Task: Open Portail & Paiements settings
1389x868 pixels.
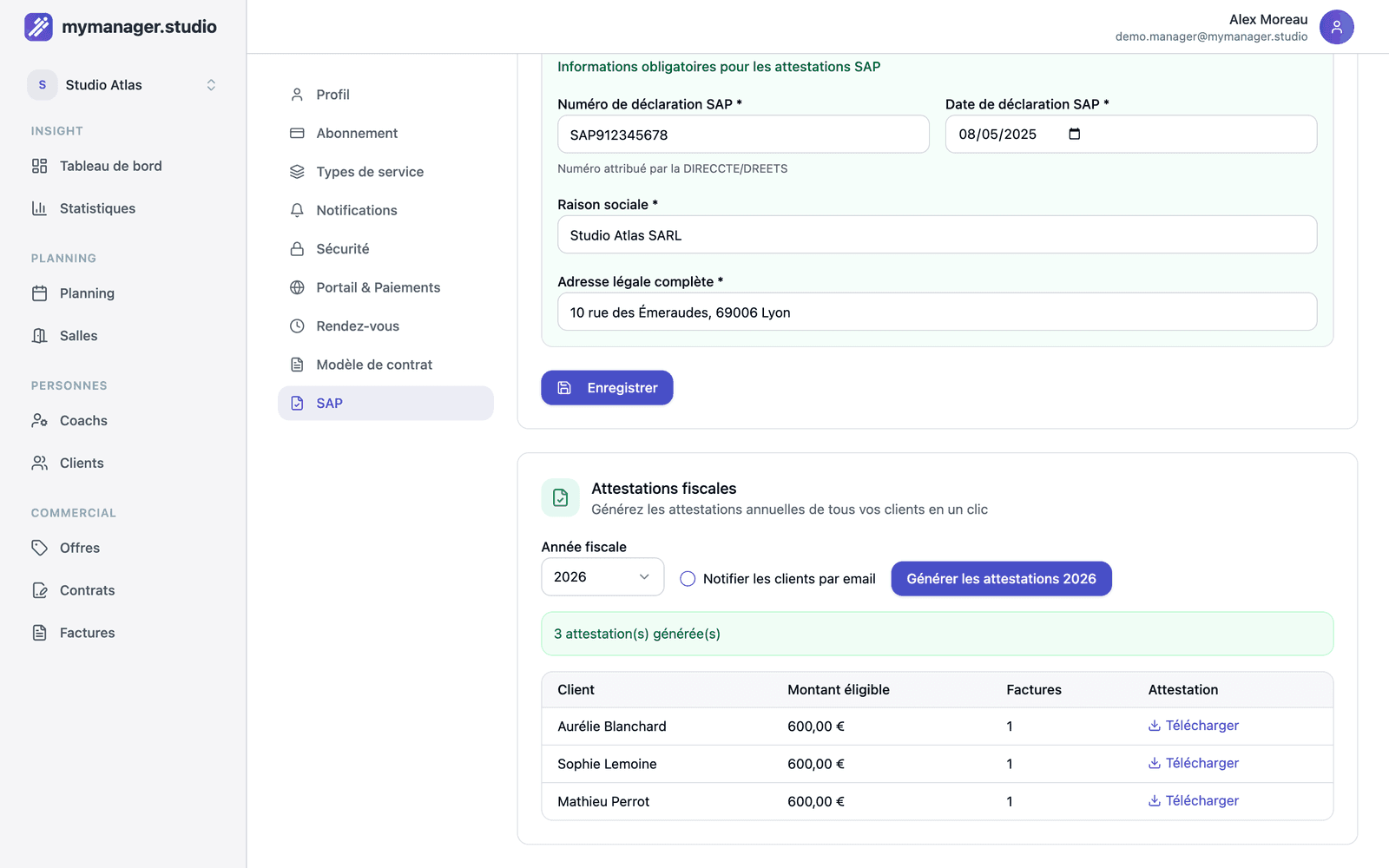Action: 385,287
